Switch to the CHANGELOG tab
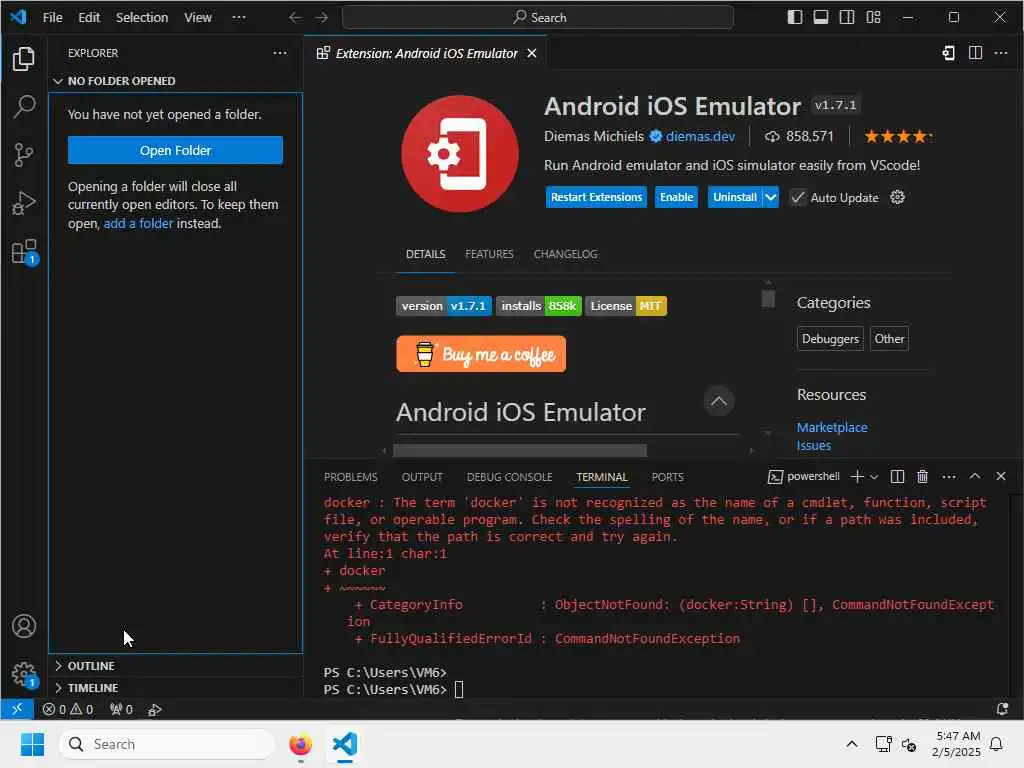 (566, 254)
